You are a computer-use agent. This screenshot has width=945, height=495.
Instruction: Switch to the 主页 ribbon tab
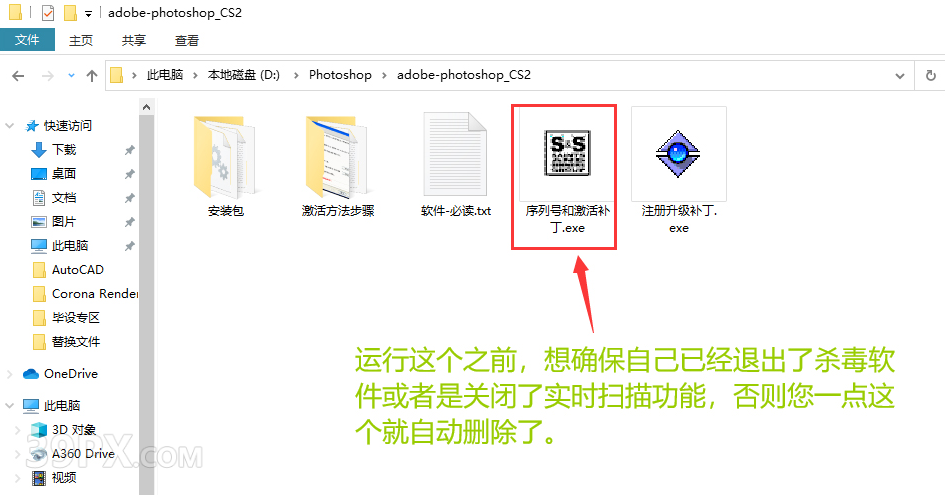[81, 40]
